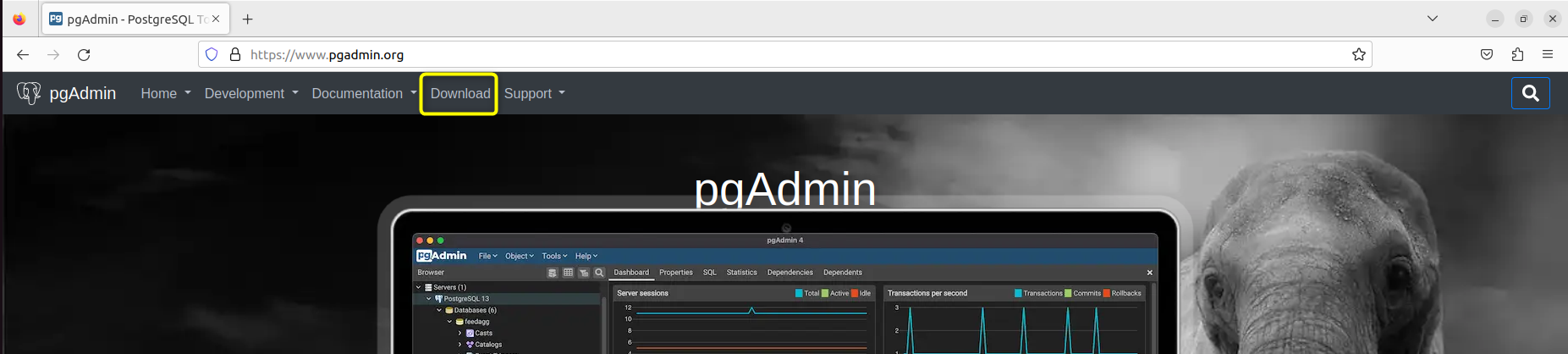The image size is (1568, 354).
Task: Open a new browser tab
Action: click(247, 19)
